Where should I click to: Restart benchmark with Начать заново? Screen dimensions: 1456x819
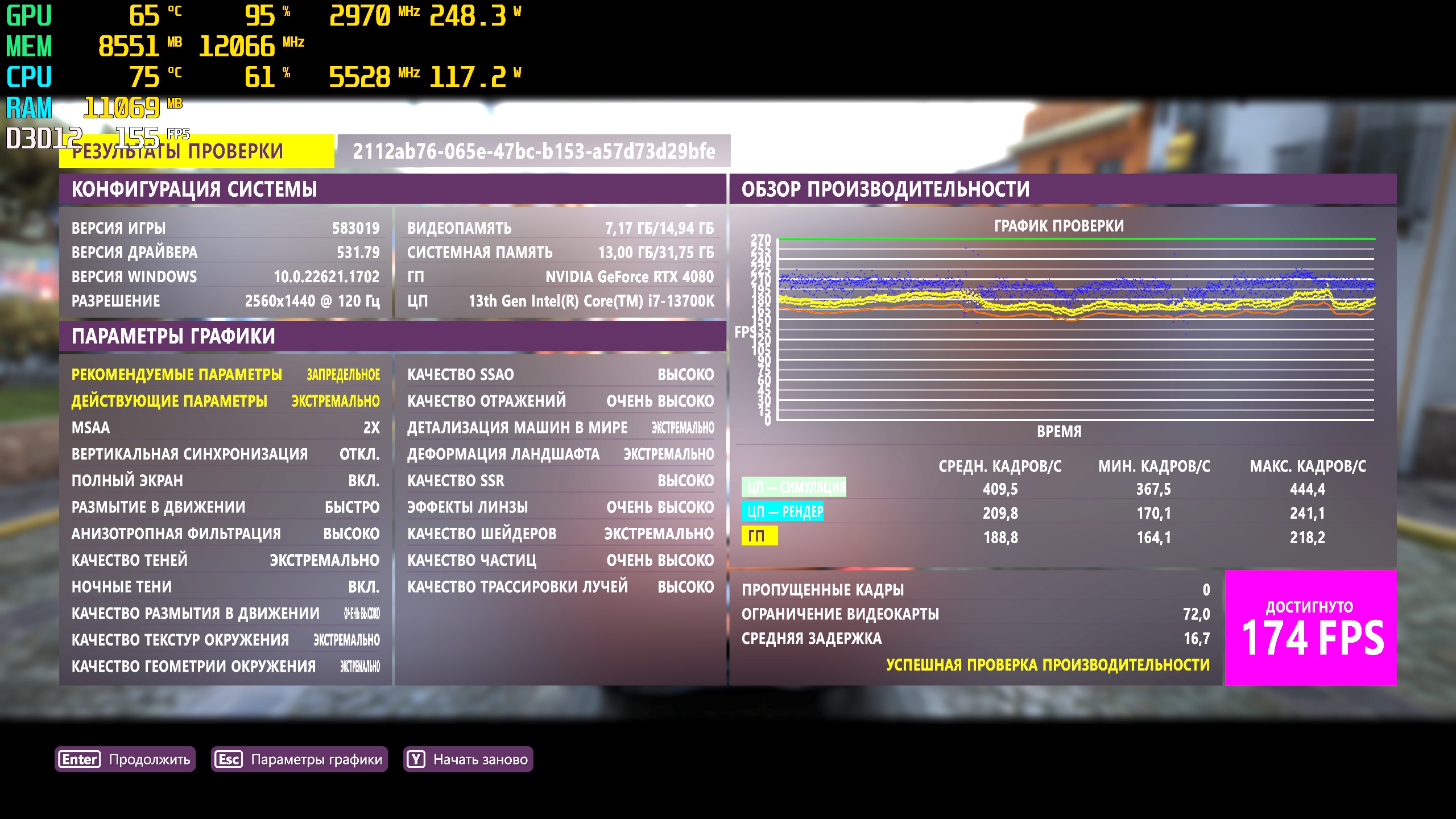click(480, 759)
